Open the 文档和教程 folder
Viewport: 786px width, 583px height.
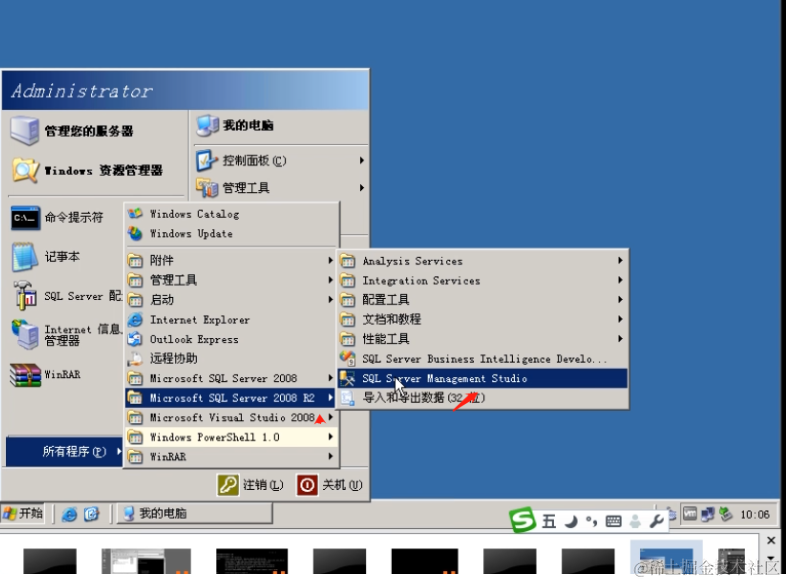click(x=482, y=319)
